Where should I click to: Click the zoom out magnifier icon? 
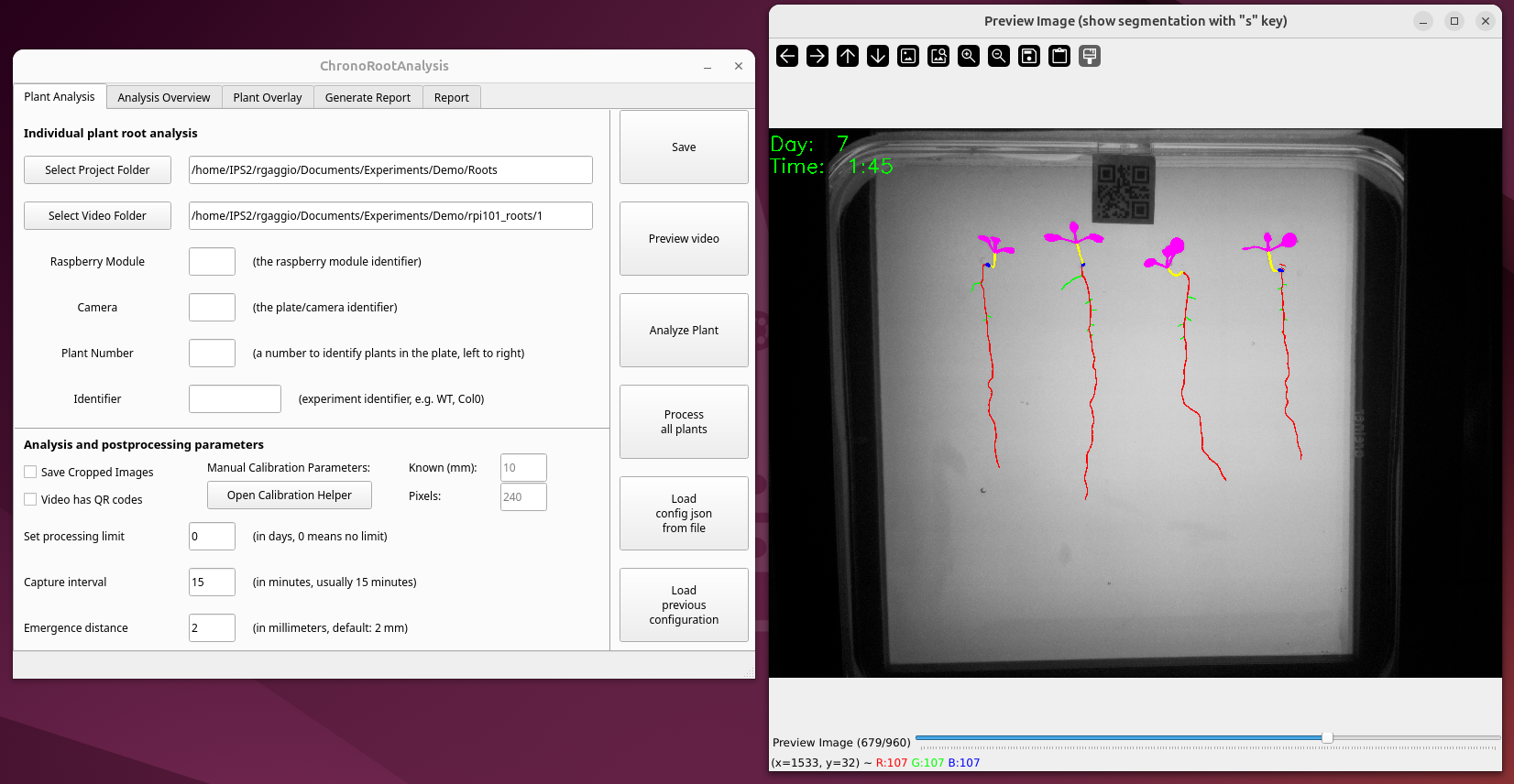999,56
